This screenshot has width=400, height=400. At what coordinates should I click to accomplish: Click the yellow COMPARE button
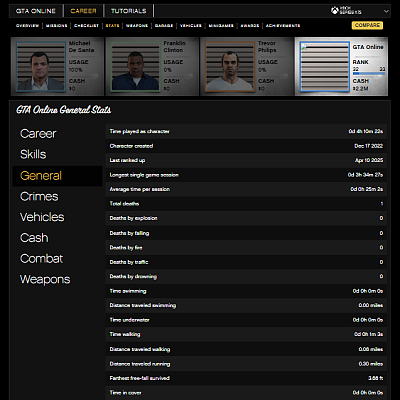click(367, 25)
